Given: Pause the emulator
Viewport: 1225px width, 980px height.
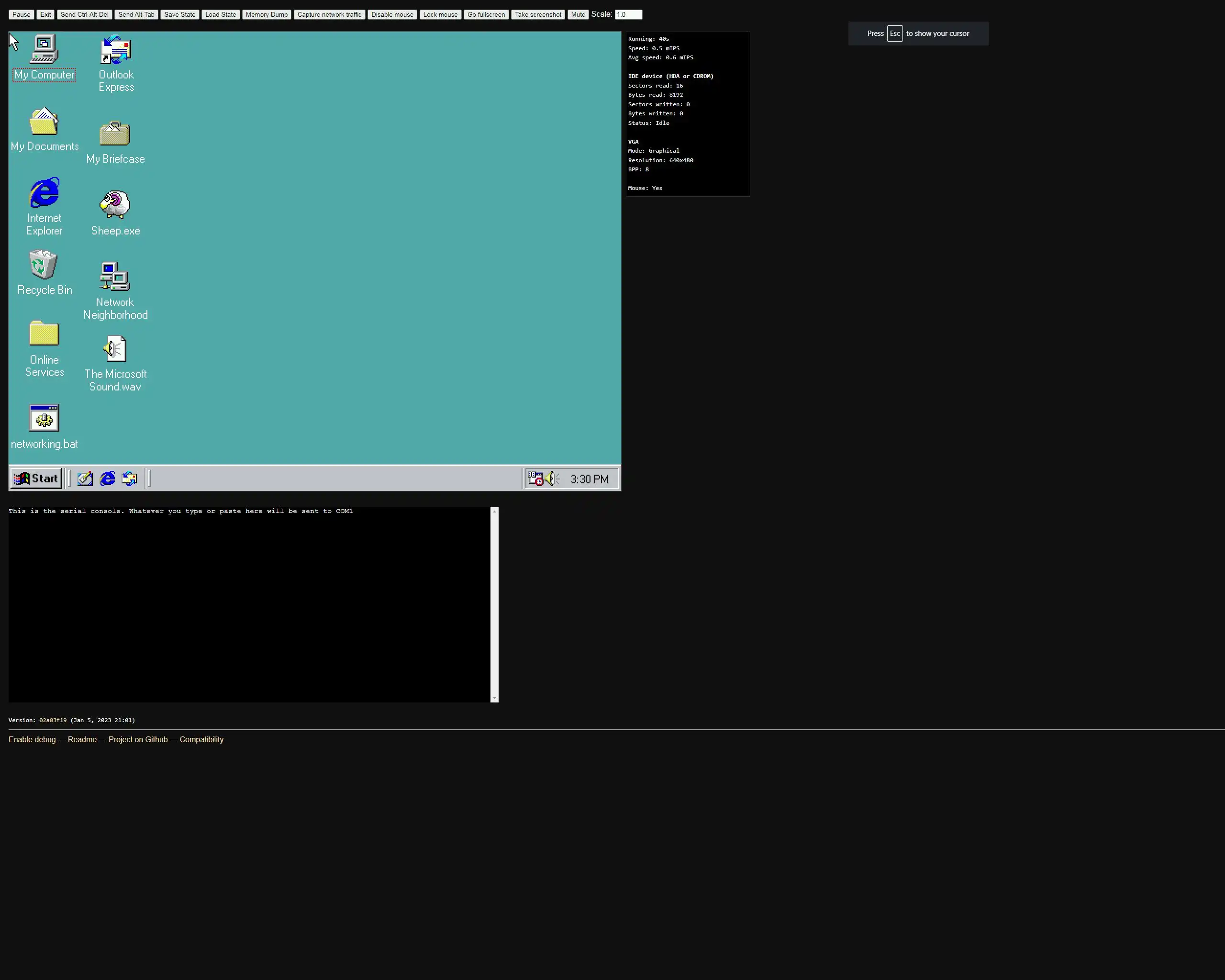Looking at the screenshot, I should pos(21,15).
